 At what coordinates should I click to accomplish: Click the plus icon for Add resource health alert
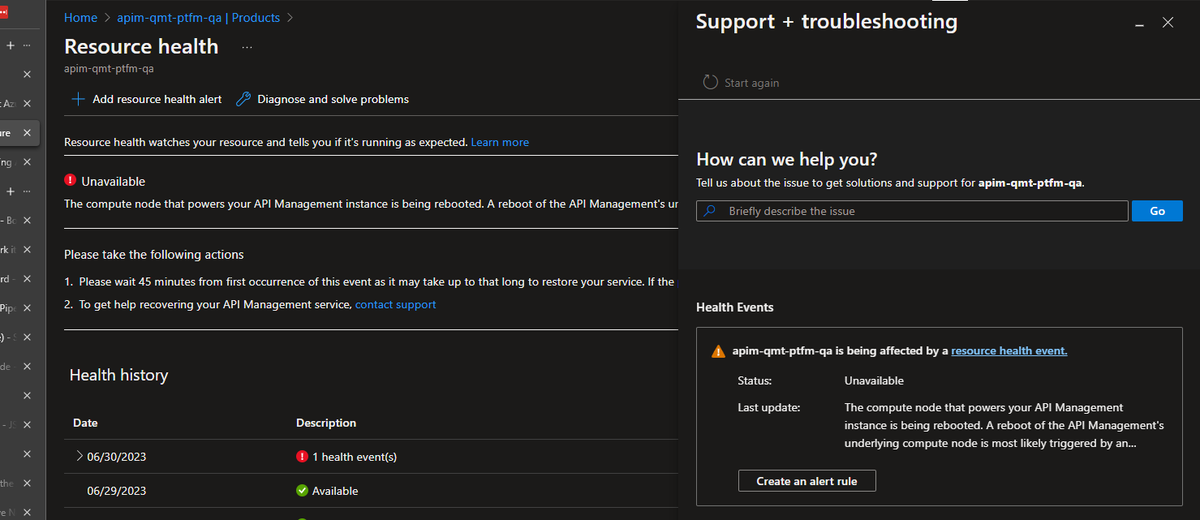[x=78, y=99]
